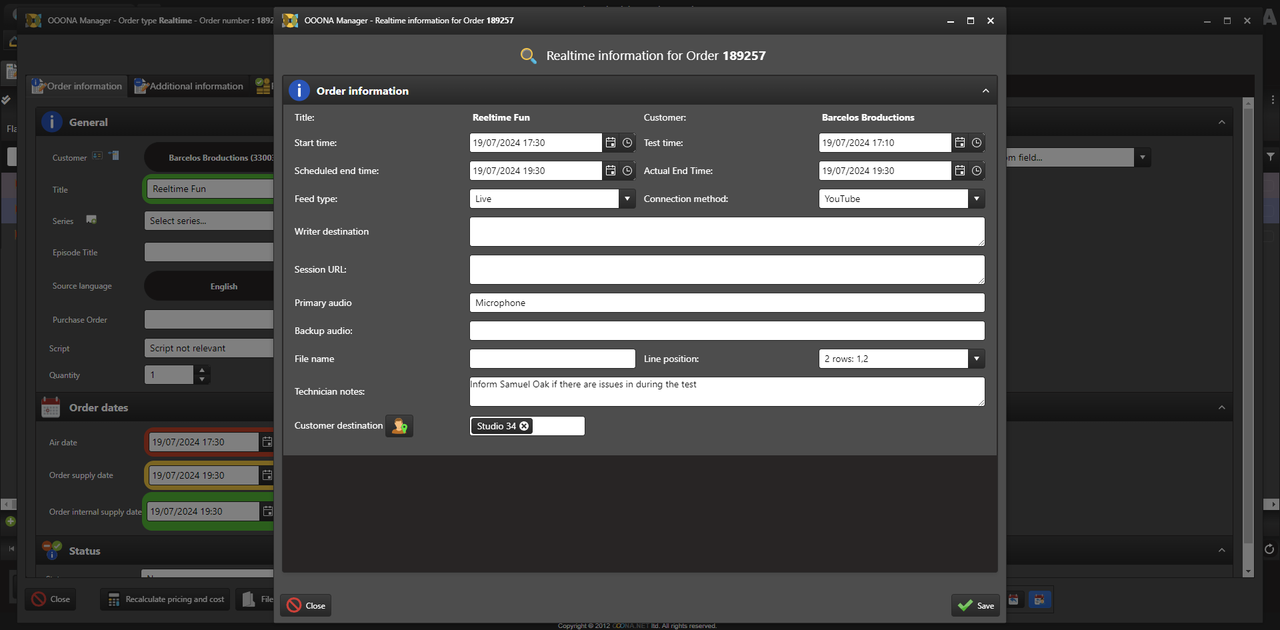Open the Connection method dropdown

pyautogui.click(x=976, y=199)
